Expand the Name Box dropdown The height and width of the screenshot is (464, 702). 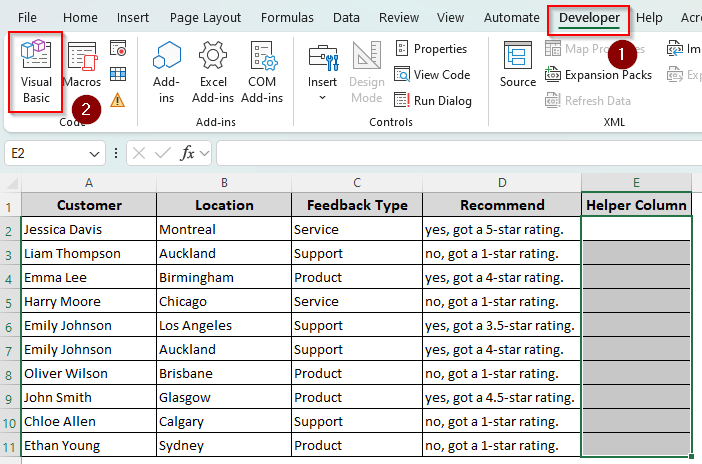94,154
